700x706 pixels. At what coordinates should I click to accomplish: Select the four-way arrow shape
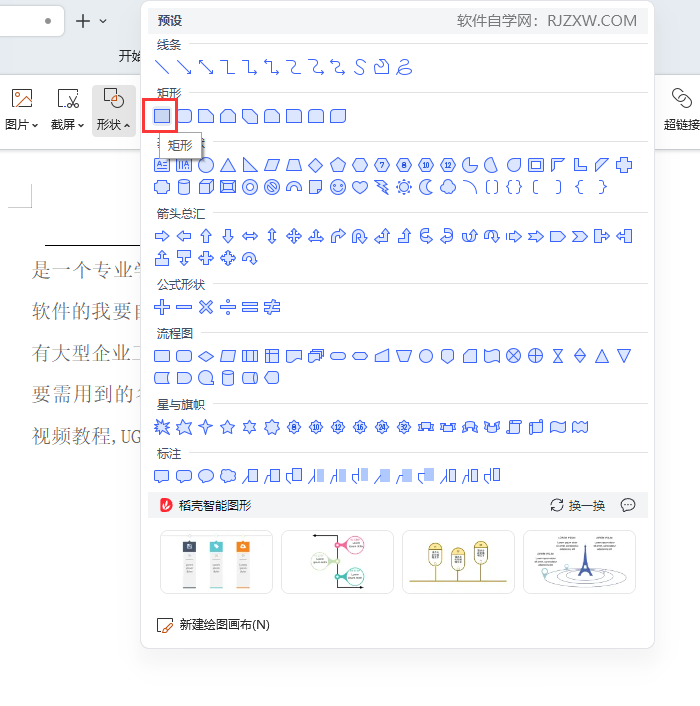click(294, 236)
